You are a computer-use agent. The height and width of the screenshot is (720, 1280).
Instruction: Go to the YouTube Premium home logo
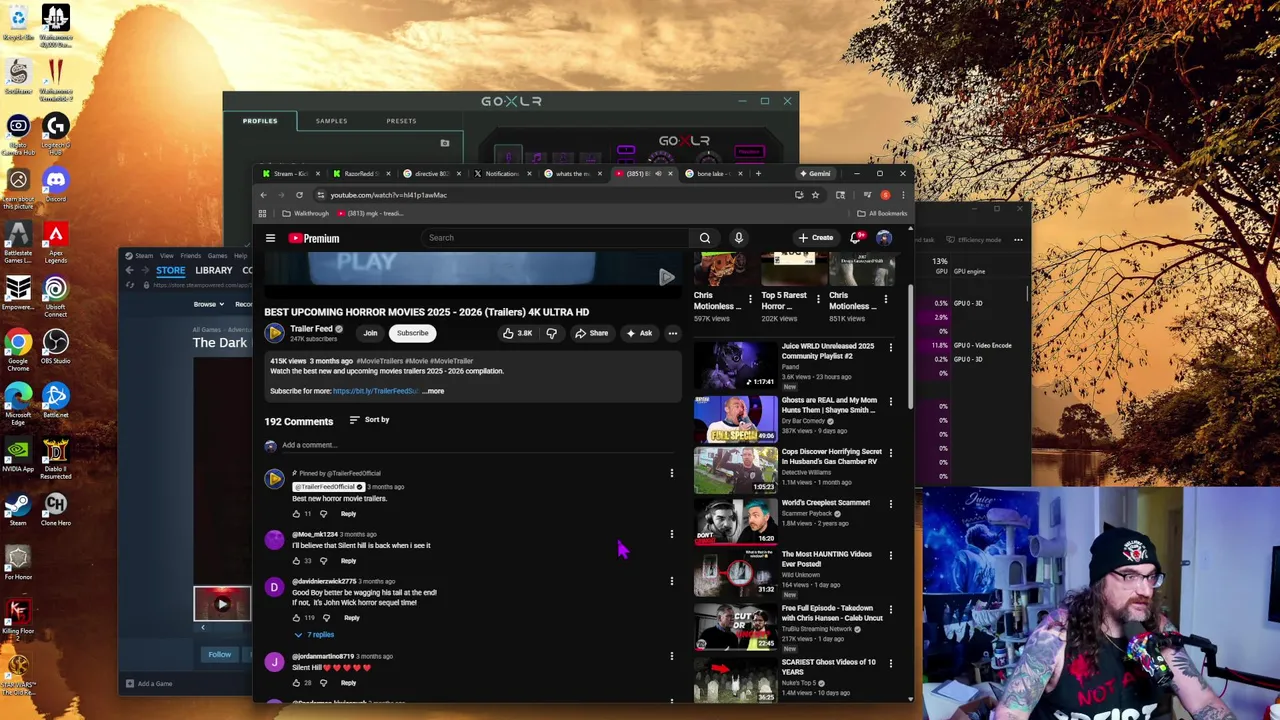point(315,238)
